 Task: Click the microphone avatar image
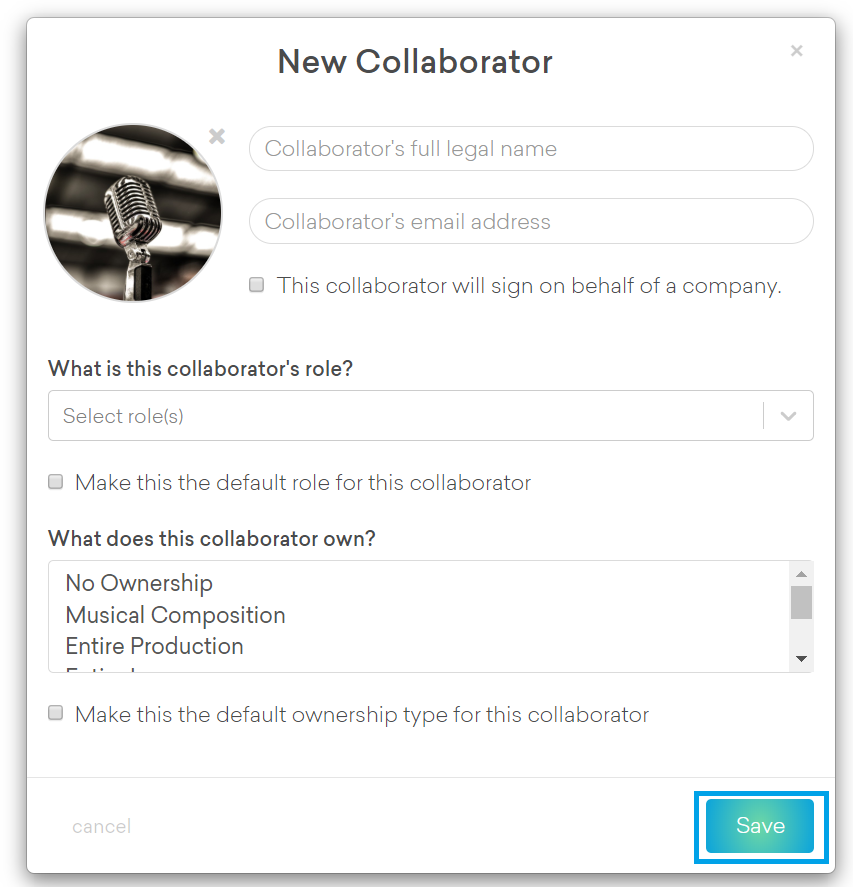(133, 213)
